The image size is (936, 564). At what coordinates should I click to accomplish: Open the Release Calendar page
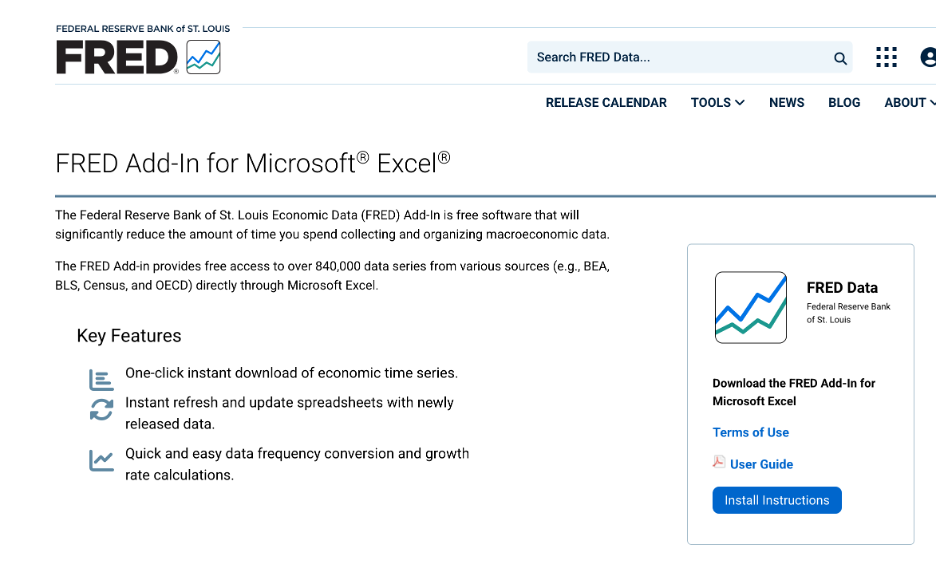[606, 103]
